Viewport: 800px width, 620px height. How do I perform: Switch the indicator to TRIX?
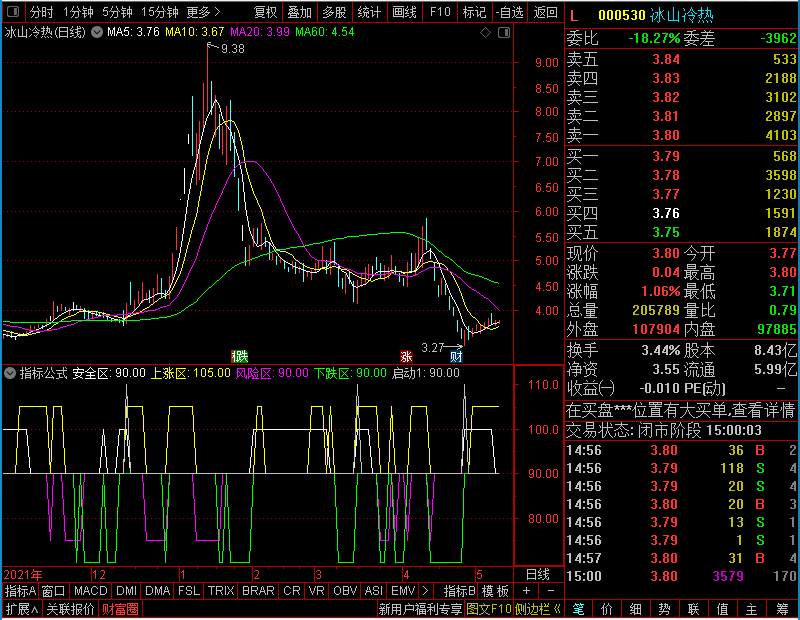pyautogui.click(x=221, y=591)
